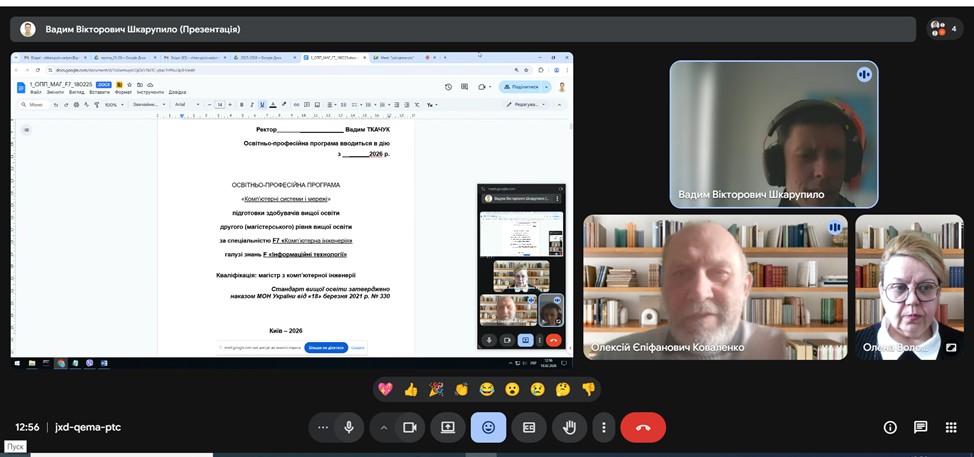This screenshot has height=457, width=974.
Task: Open the 100% zoom dropdown
Action: coord(114,104)
